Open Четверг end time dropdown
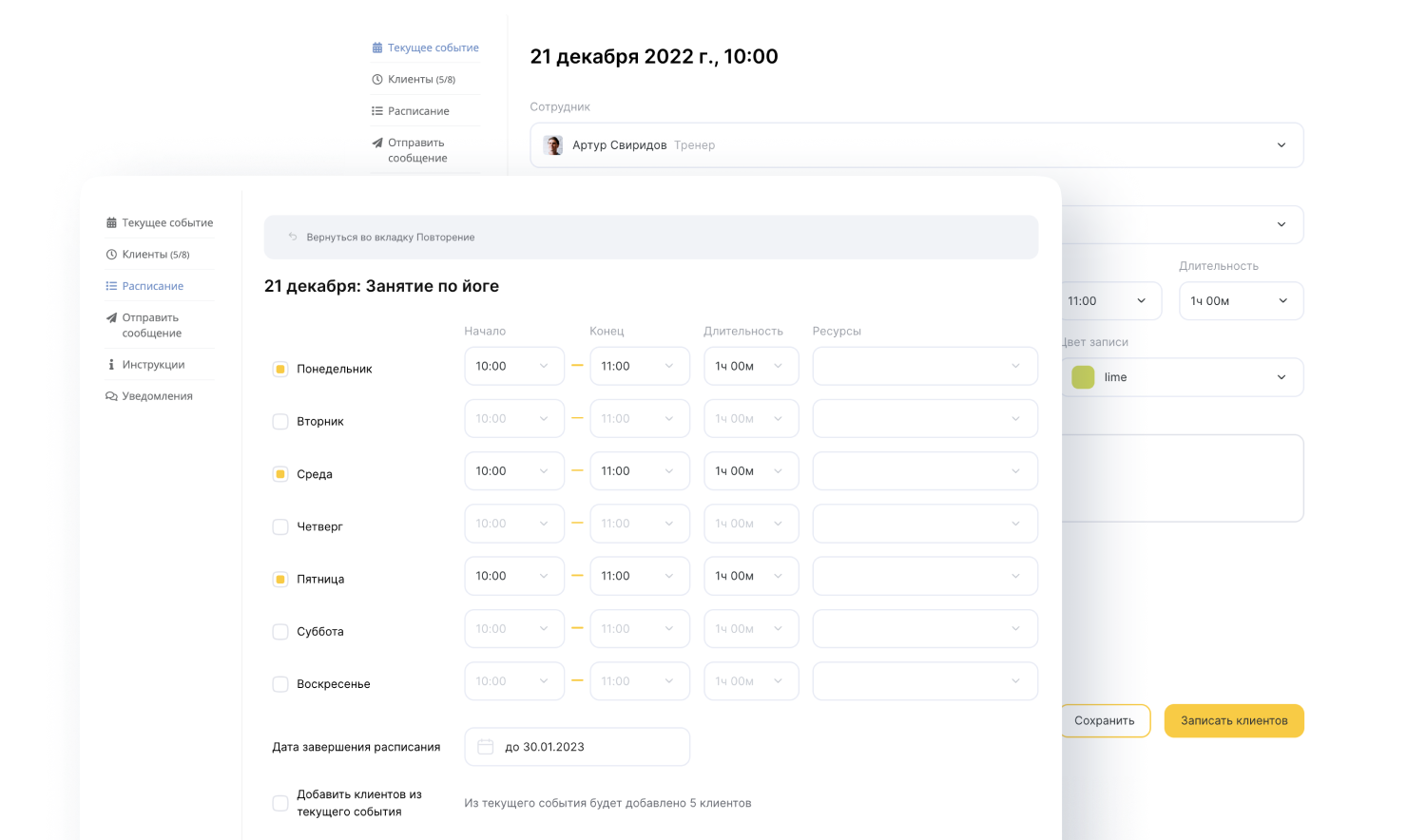Viewport: 1407px width, 840px height. [640, 524]
